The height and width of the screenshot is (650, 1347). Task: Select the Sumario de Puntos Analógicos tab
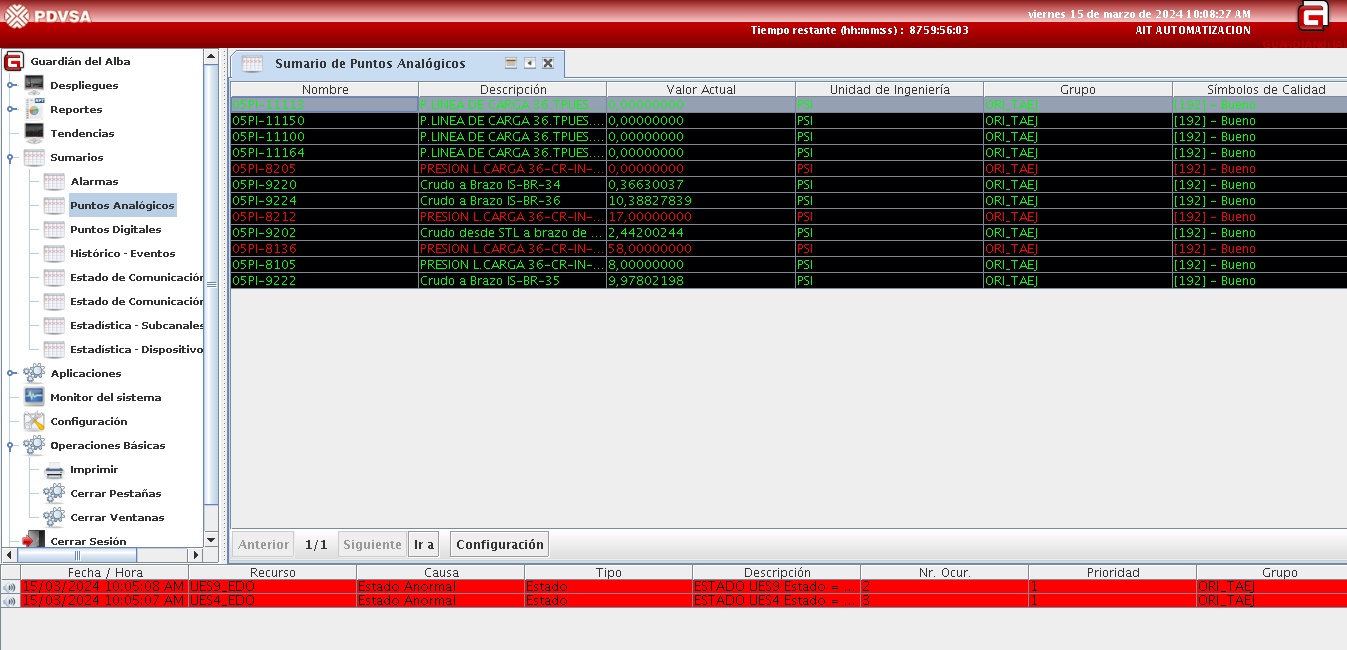pyautogui.click(x=370, y=64)
